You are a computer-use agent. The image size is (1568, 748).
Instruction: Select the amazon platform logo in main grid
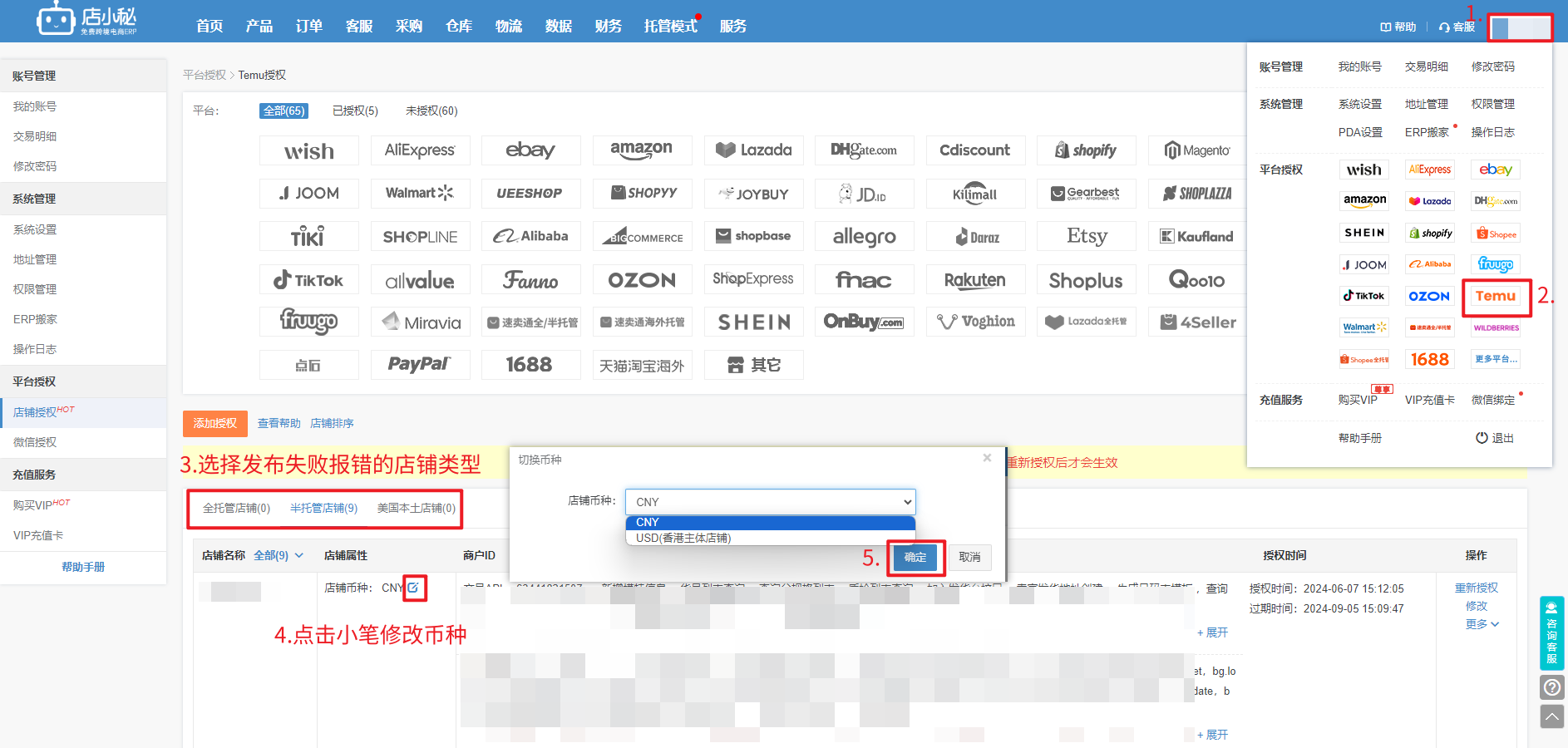[x=642, y=150]
